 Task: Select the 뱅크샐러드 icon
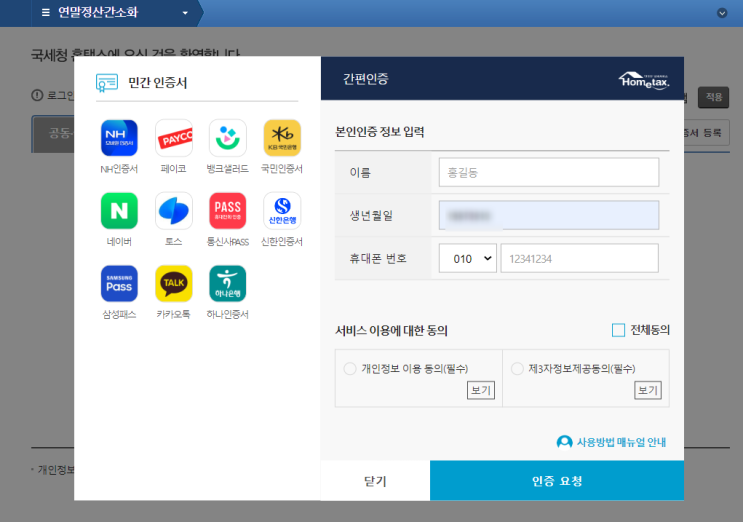coord(228,138)
